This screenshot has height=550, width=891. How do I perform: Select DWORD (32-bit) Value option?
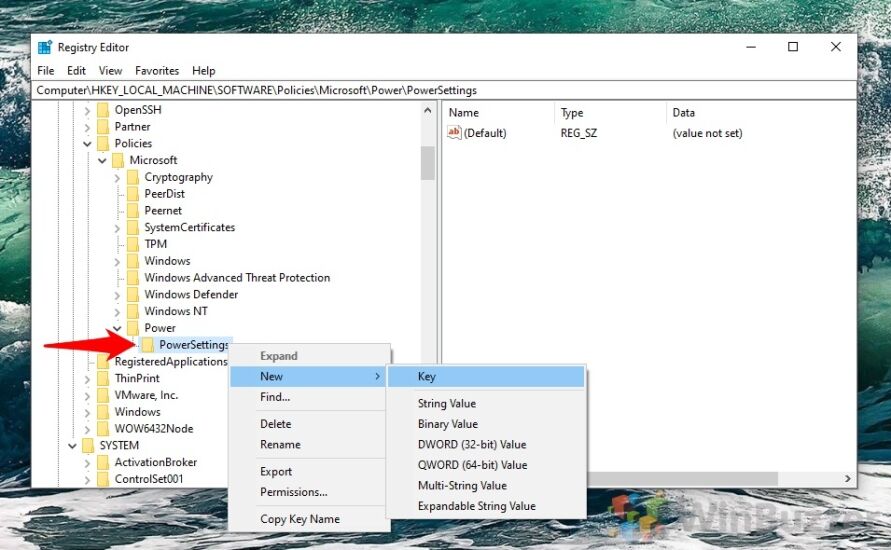486,444
